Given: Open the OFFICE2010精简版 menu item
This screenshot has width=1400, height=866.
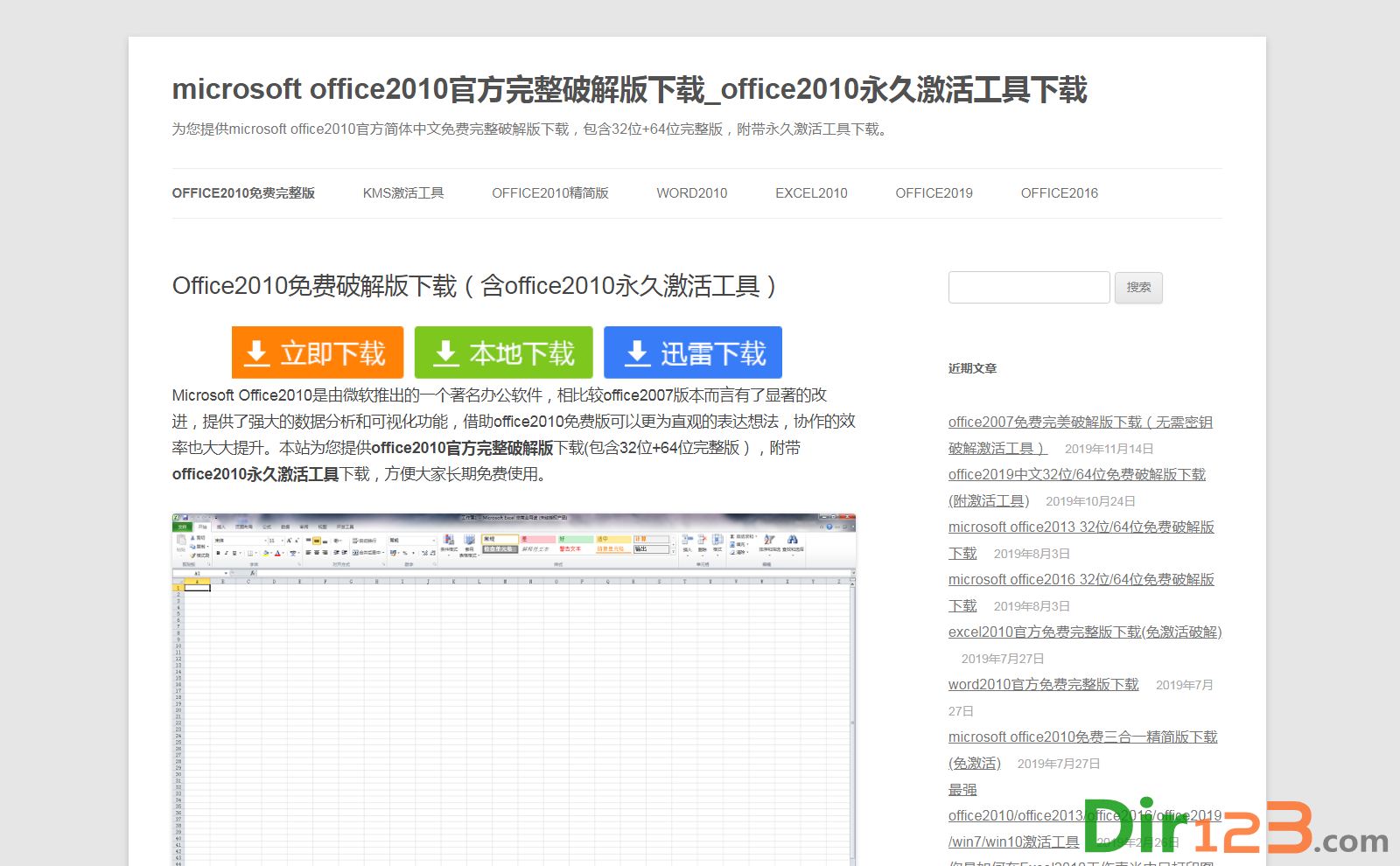Looking at the screenshot, I should (x=550, y=193).
